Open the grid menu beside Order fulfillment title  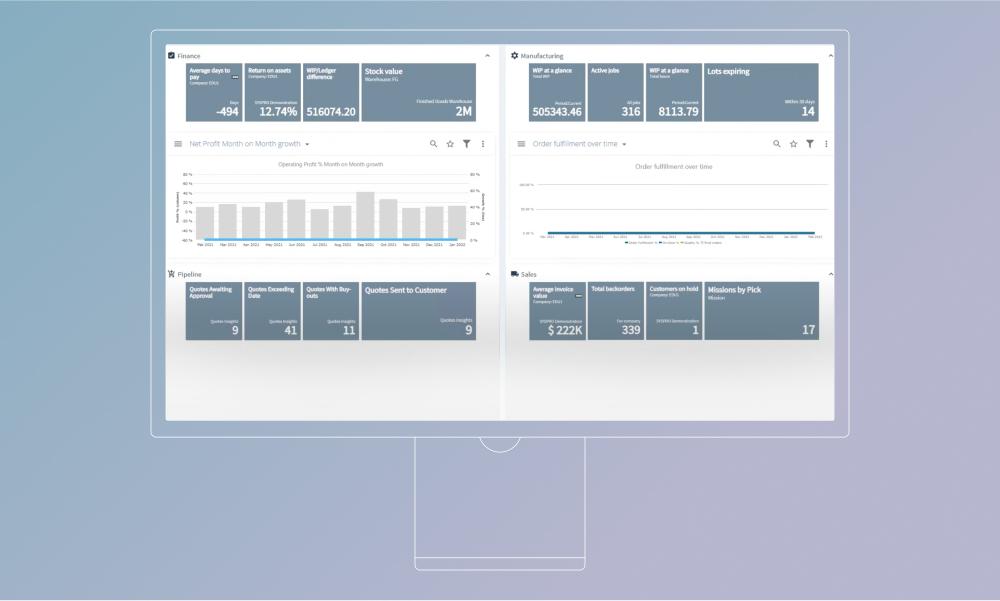[x=522, y=143]
